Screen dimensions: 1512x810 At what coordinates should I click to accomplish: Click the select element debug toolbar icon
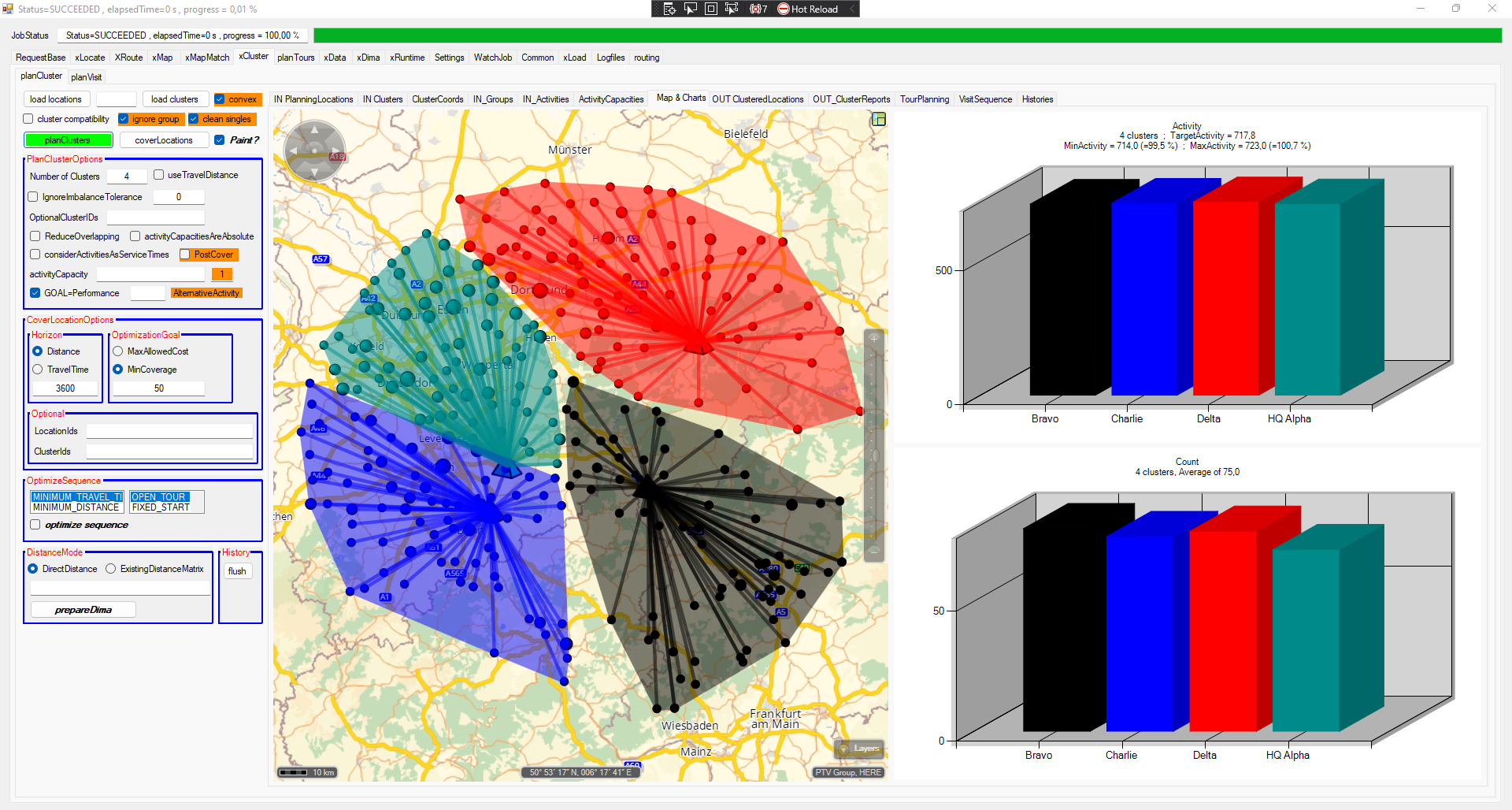[x=691, y=9]
